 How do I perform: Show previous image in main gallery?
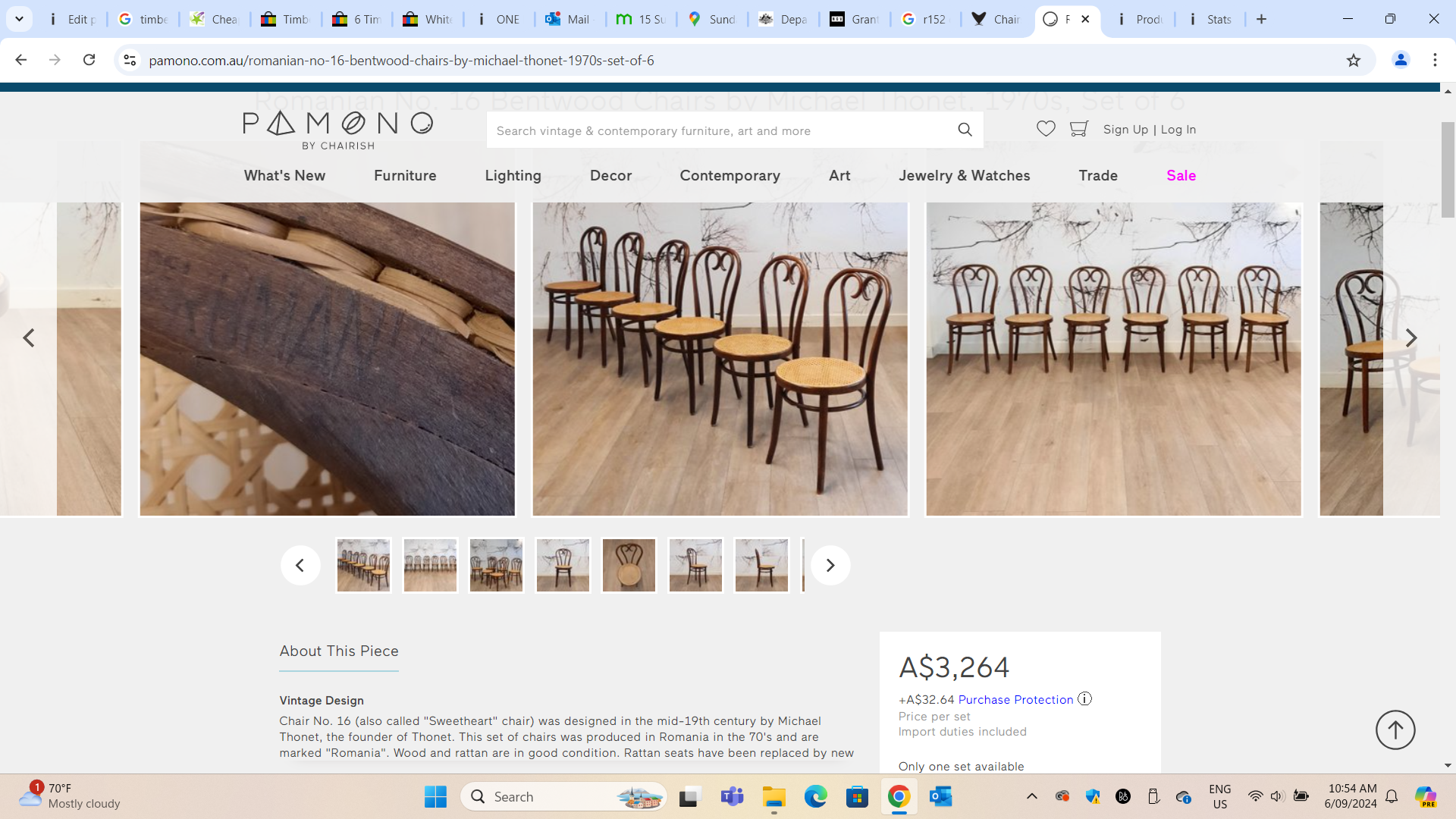click(29, 338)
